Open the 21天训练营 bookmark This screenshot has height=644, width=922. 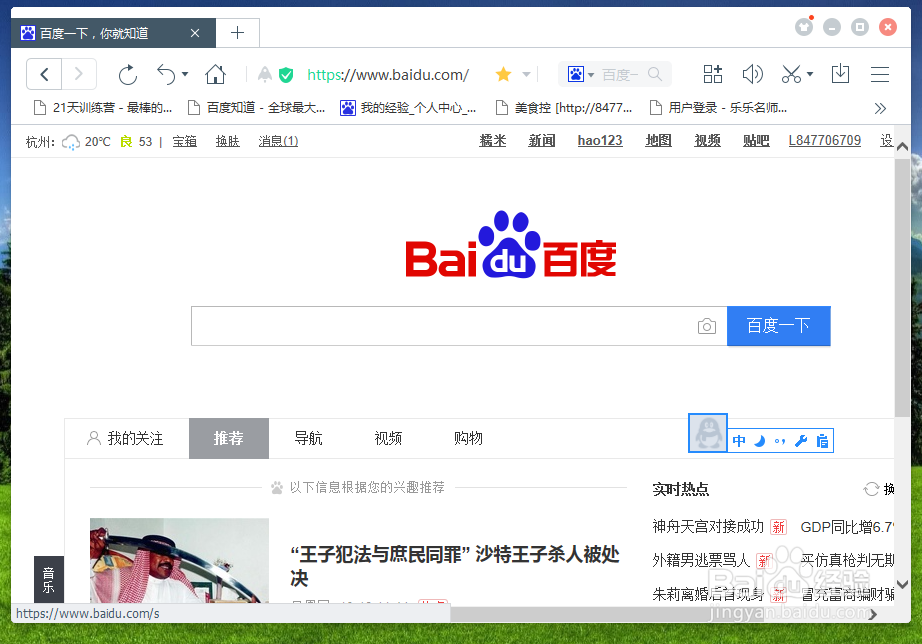(103, 108)
